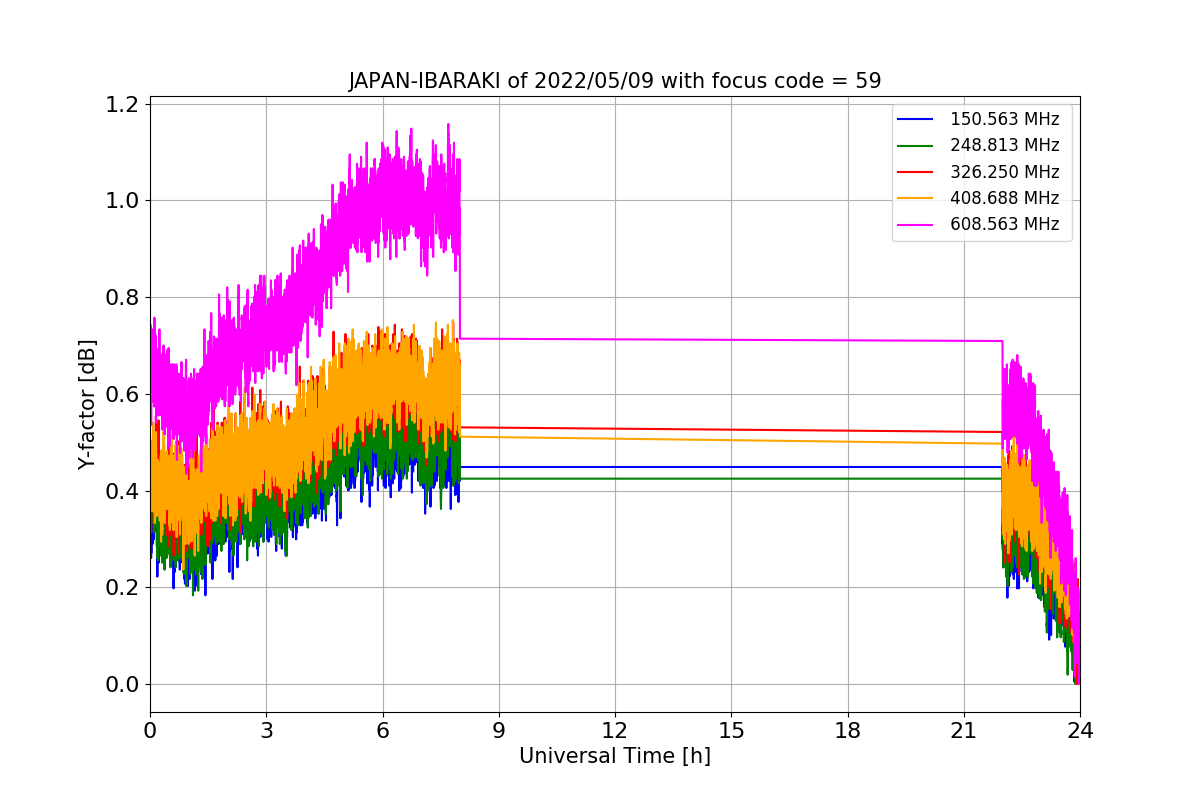Image resolution: width=1200 pixels, height=800 pixels.
Task: Click the y-axis tick label 0.8
Action: pos(122,297)
